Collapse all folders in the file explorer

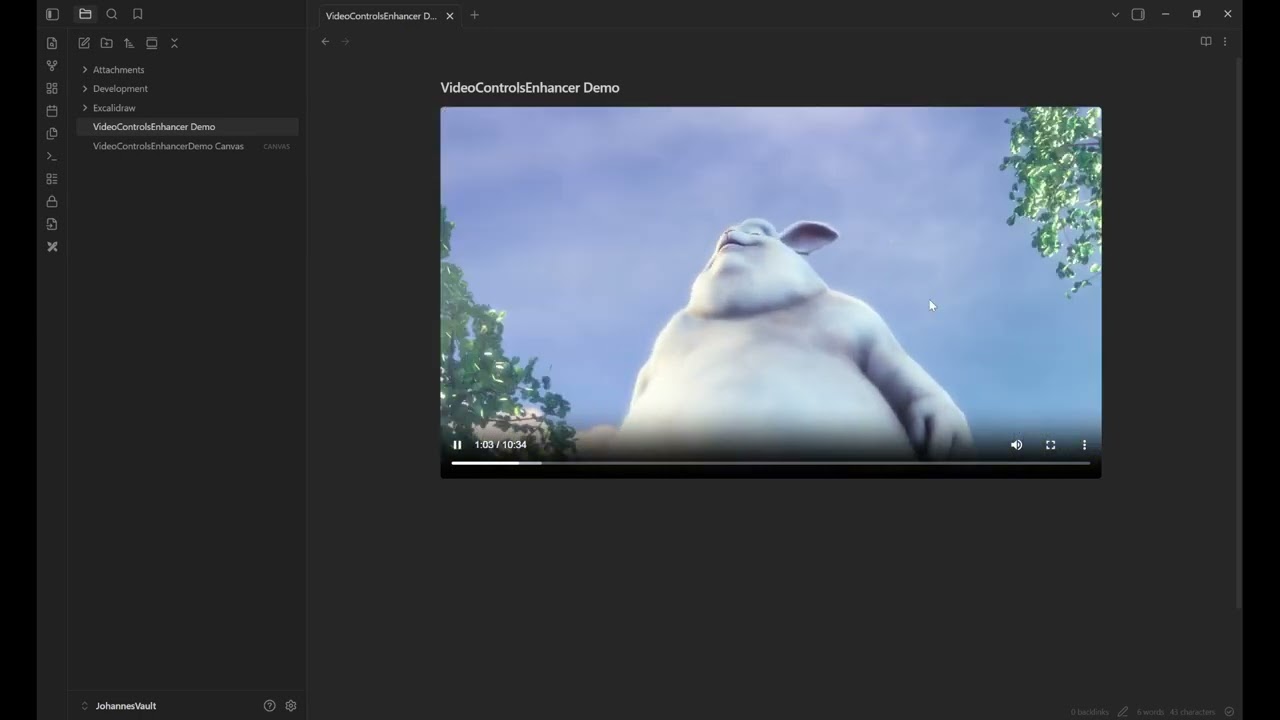[x=174, y=43]
